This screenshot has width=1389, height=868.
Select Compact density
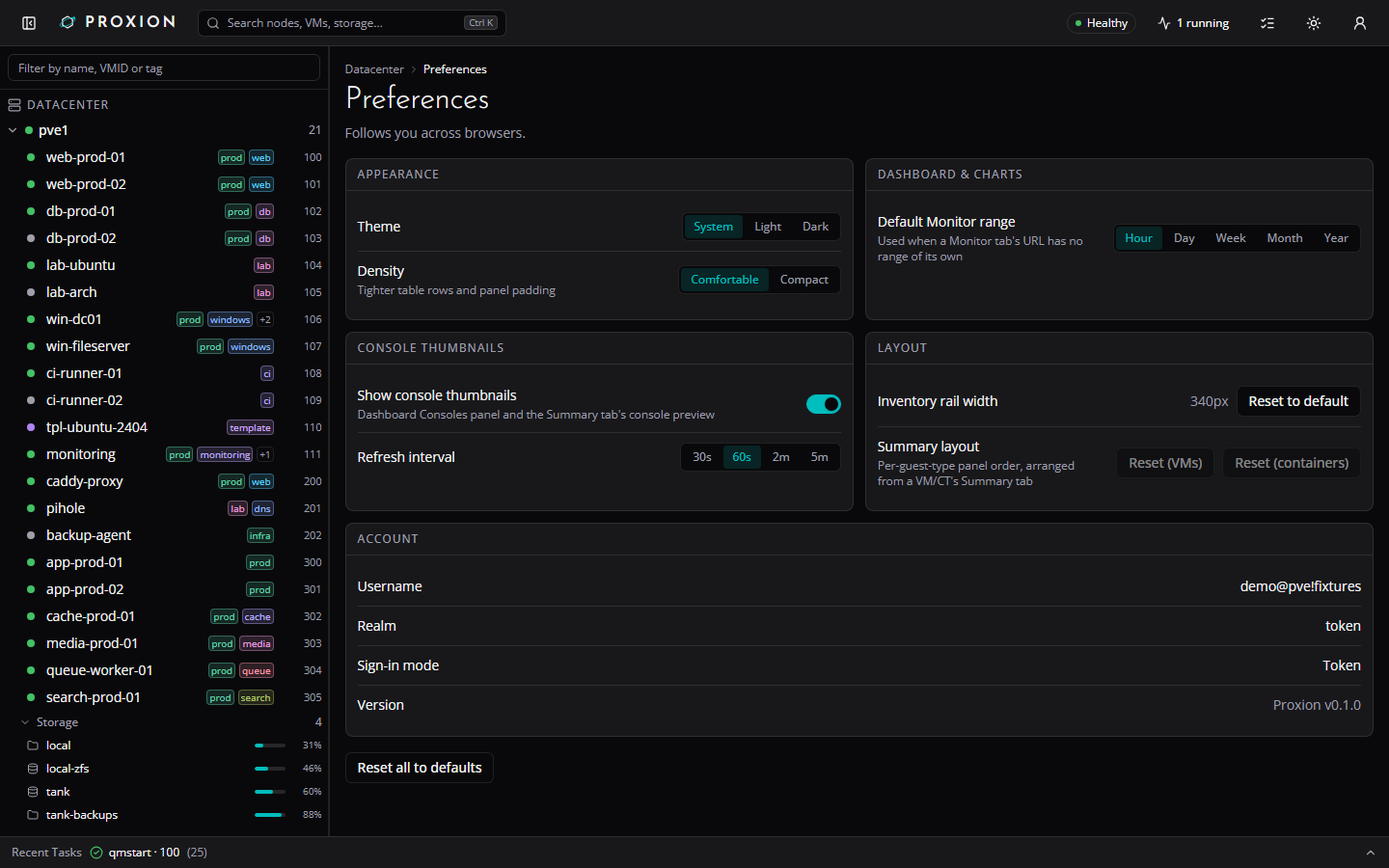coord(804,280)
